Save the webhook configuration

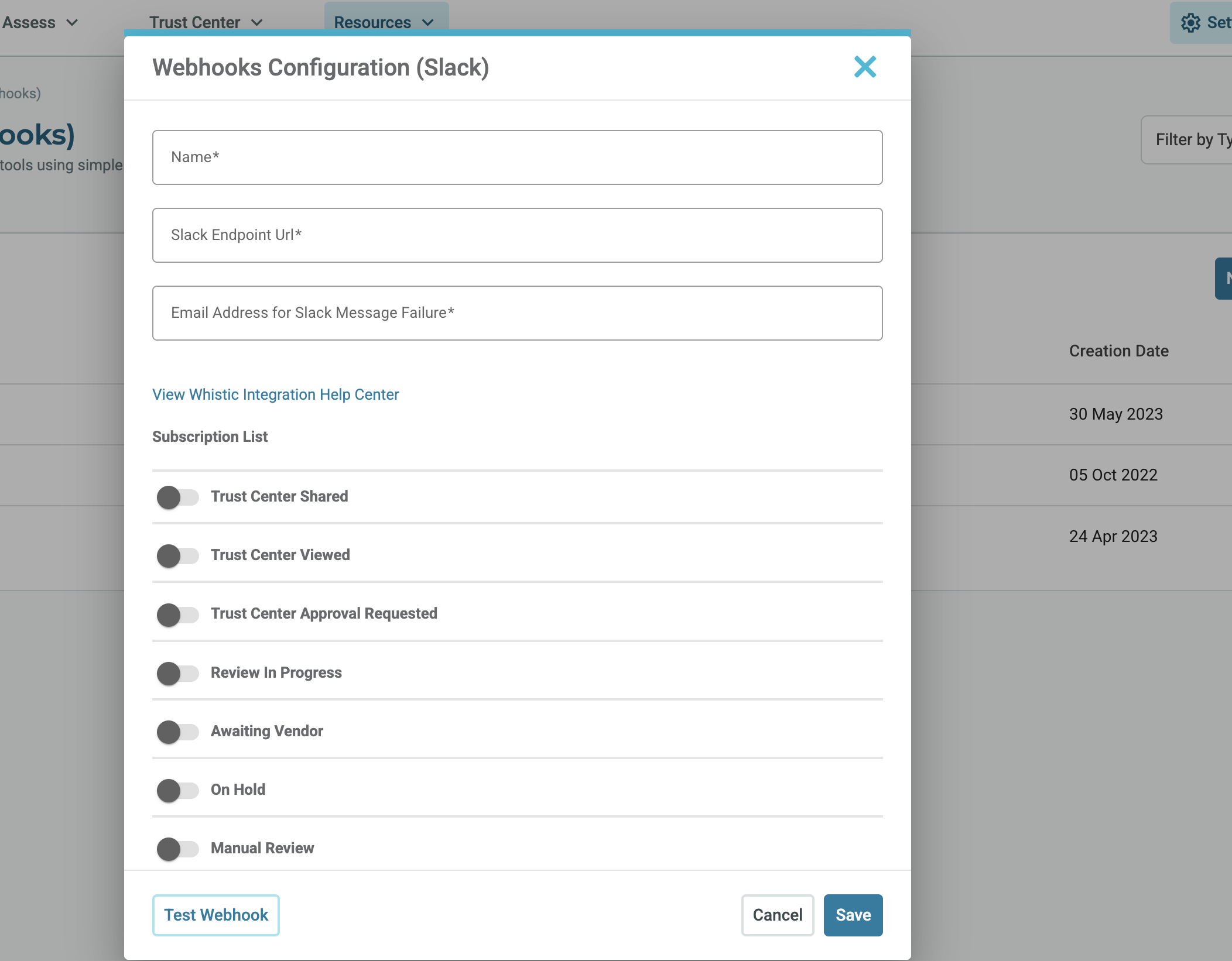click(853, 915)
